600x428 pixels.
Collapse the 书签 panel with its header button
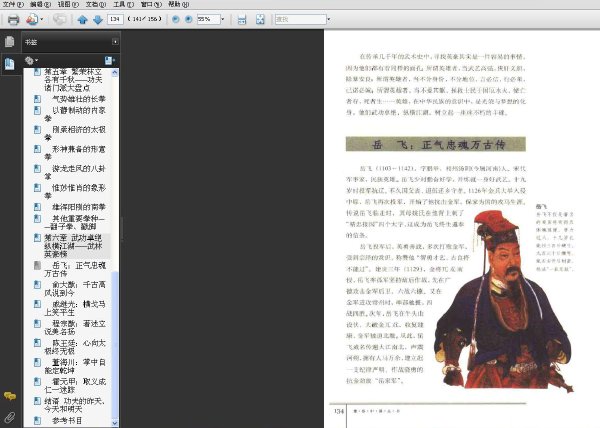click(x=115, y=42)
